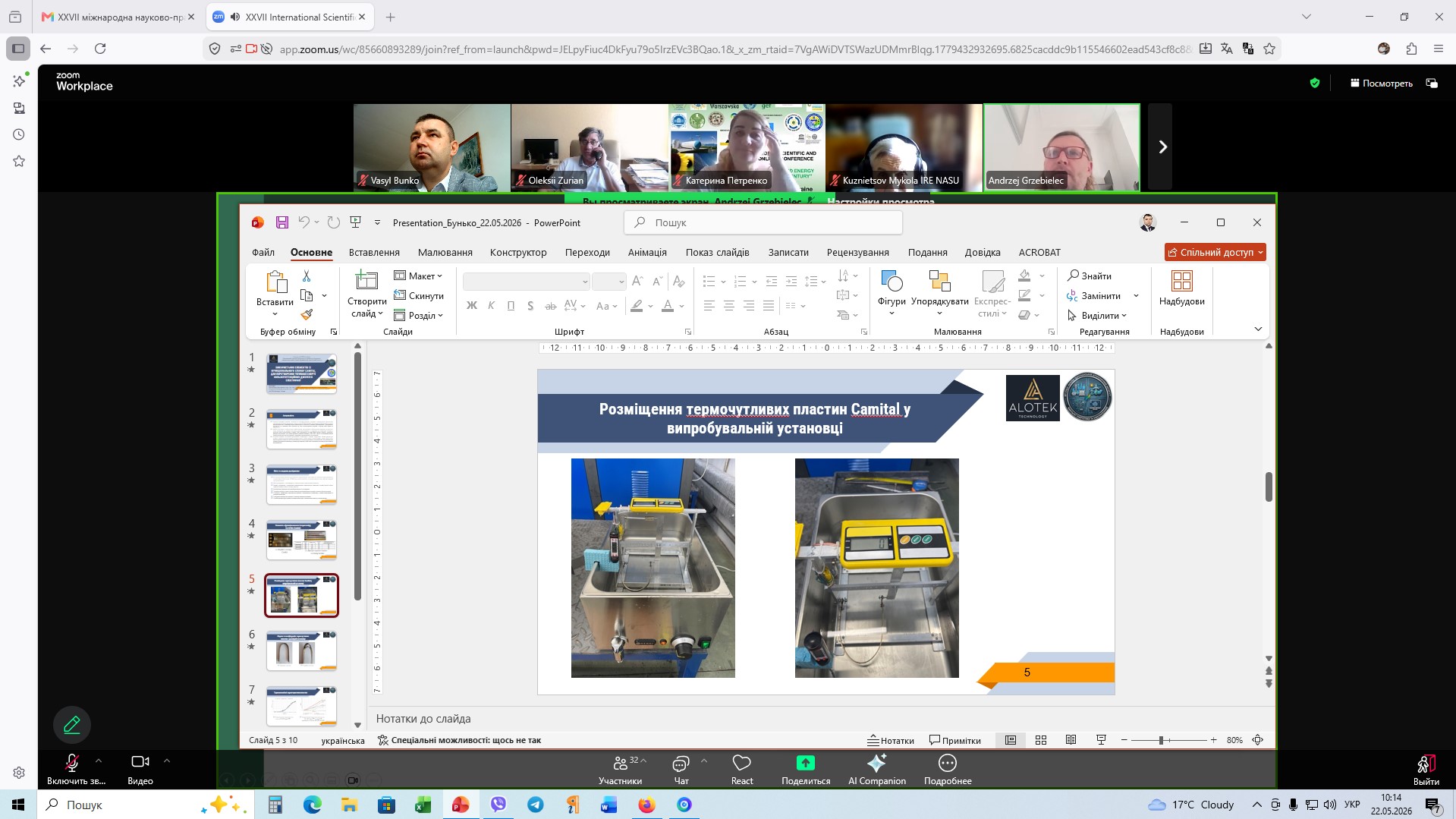Open Viber from the Windows taskbar

498,805
